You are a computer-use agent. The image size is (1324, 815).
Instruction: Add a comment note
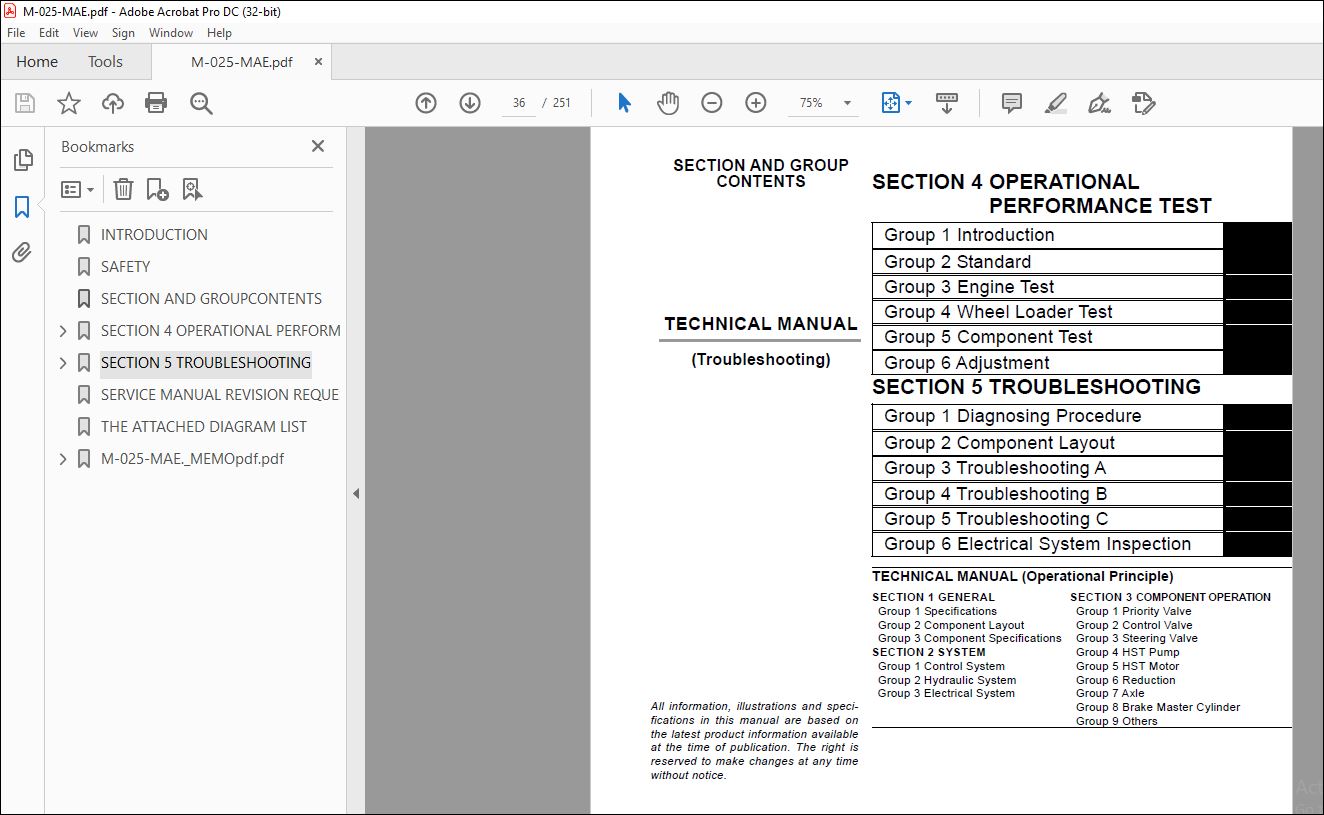1012,103
